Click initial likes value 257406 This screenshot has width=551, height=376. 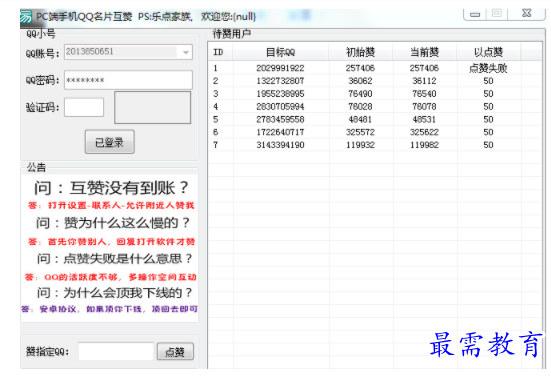pyautogui.click(x=360, y=68)
